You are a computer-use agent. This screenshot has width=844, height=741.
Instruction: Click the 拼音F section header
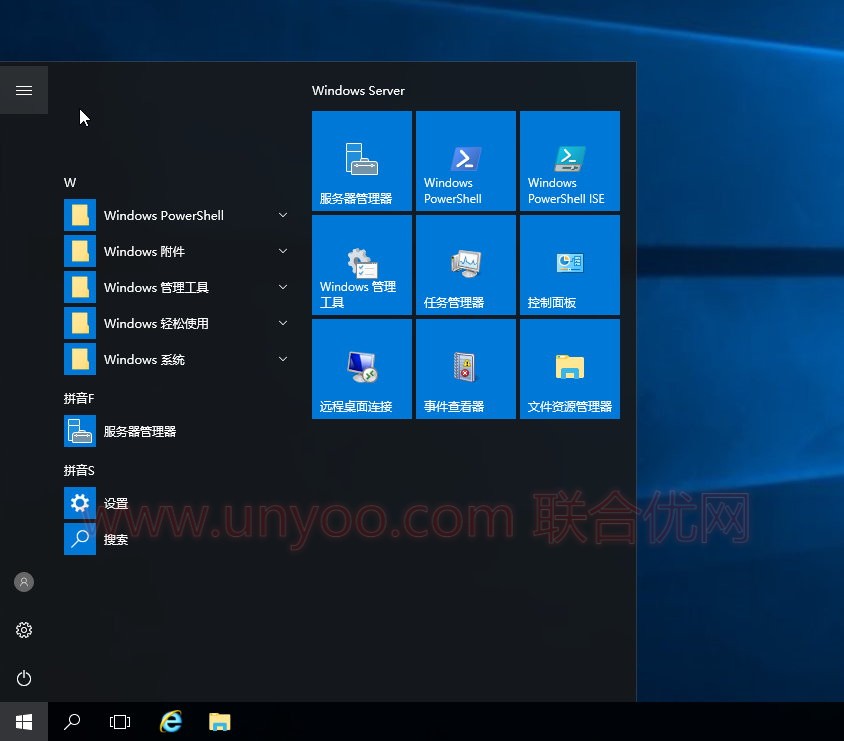pos(79,398)
